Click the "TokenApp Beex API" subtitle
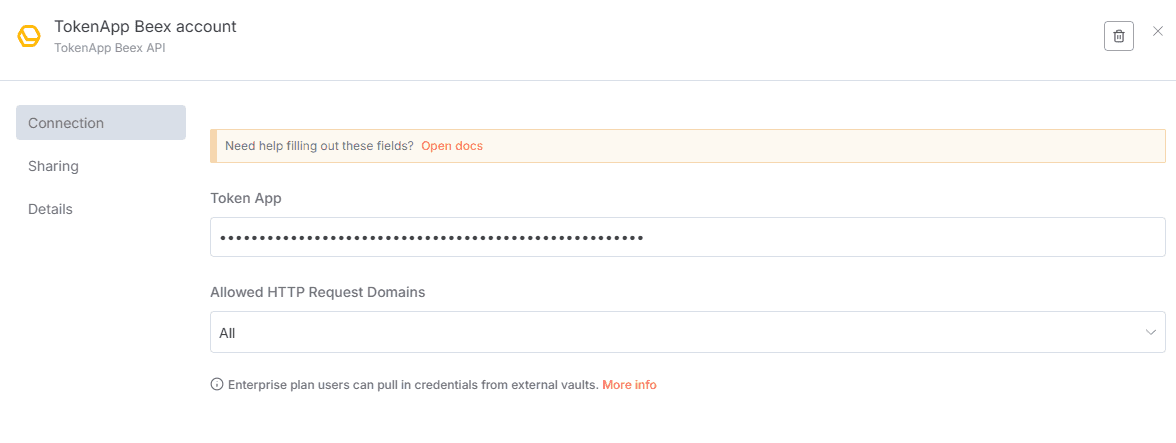1176x443 pixels. pos(109,47)
